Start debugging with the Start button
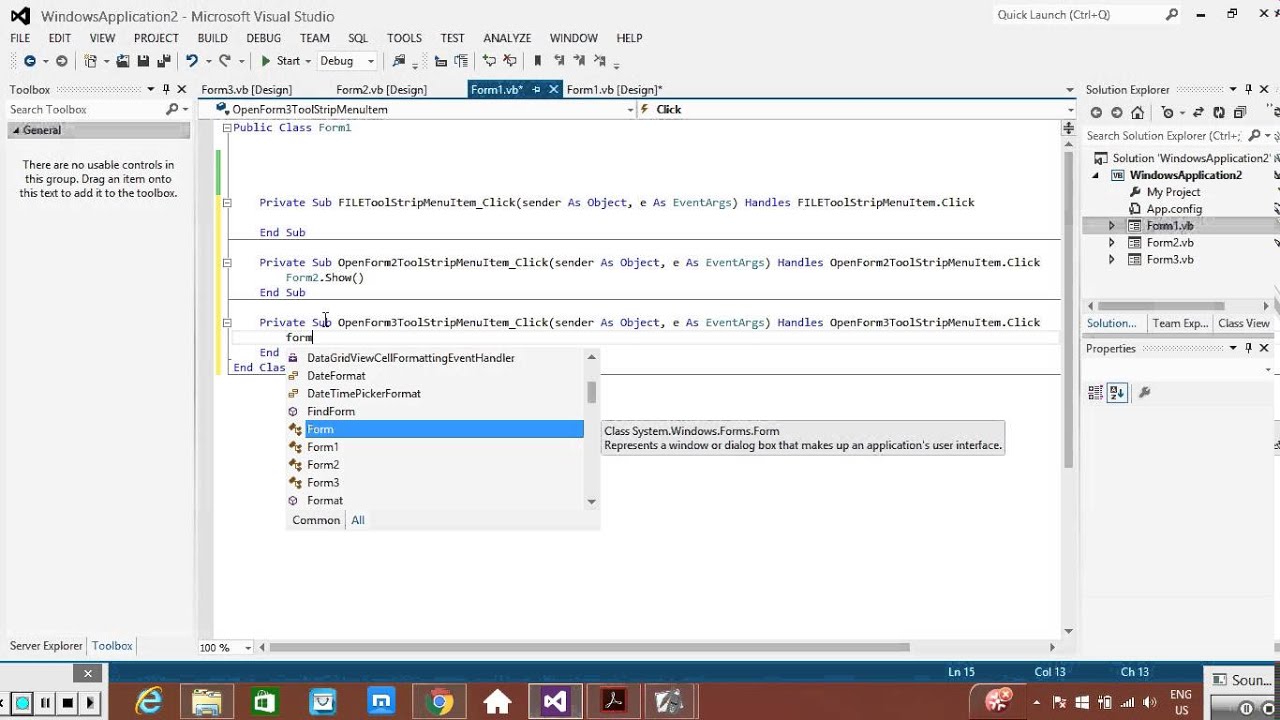 coord(280,61)
